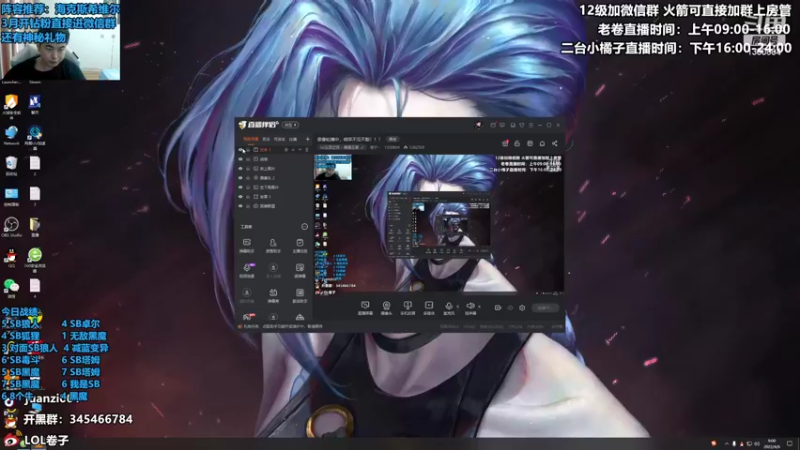800x450 pixels.
Task: Add a multimedia source from bottom toolbar
Action: point(429,308)
